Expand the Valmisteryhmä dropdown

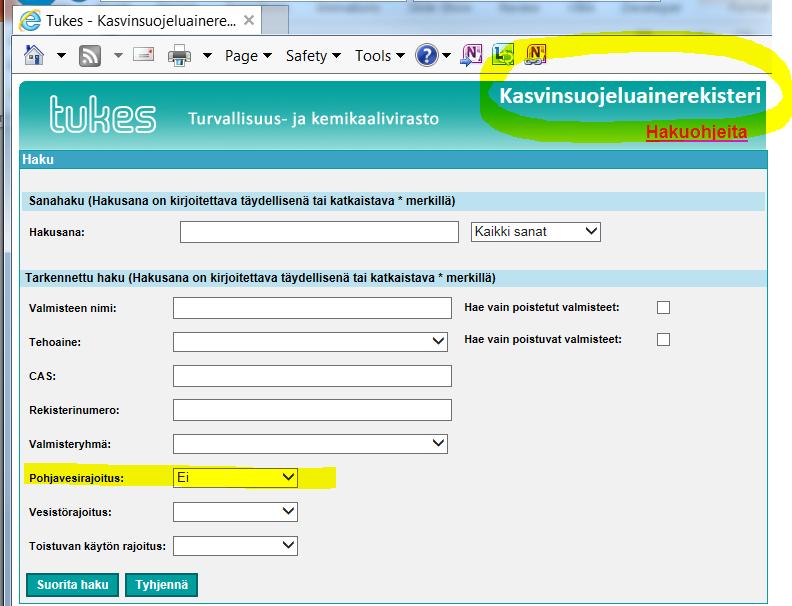tap(310, 444)
